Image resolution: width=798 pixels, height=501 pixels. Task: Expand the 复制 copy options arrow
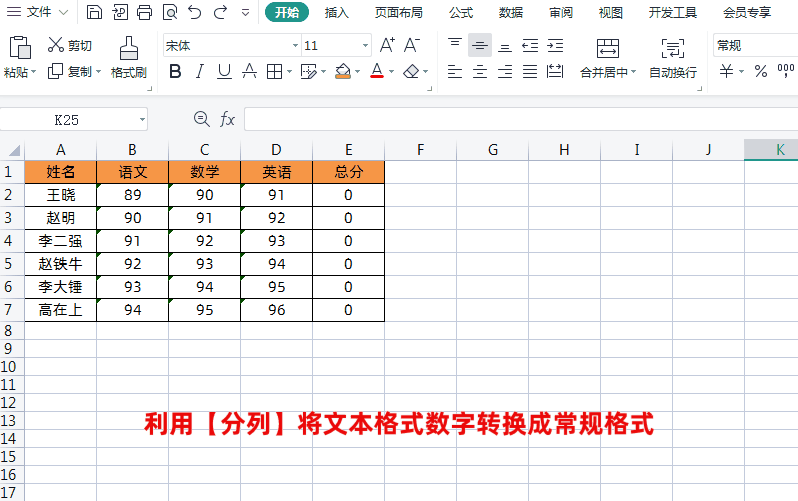point(98,72)
